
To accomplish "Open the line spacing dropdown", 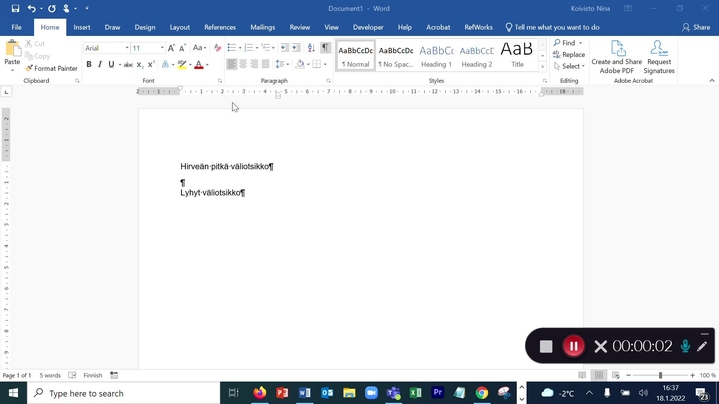I will (x=282, y=64).
